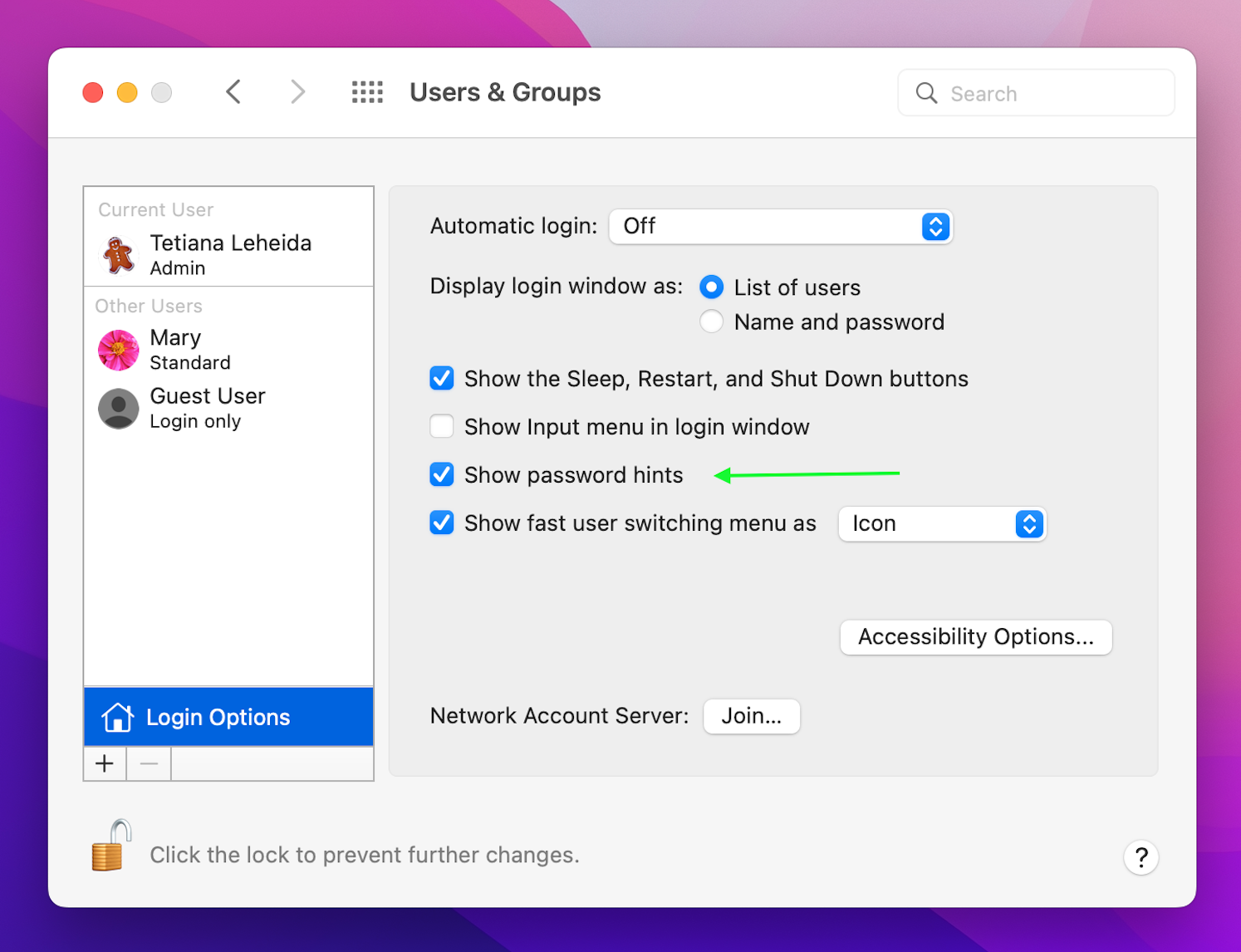Select Login Options in the sidebar

pos(228,717)
